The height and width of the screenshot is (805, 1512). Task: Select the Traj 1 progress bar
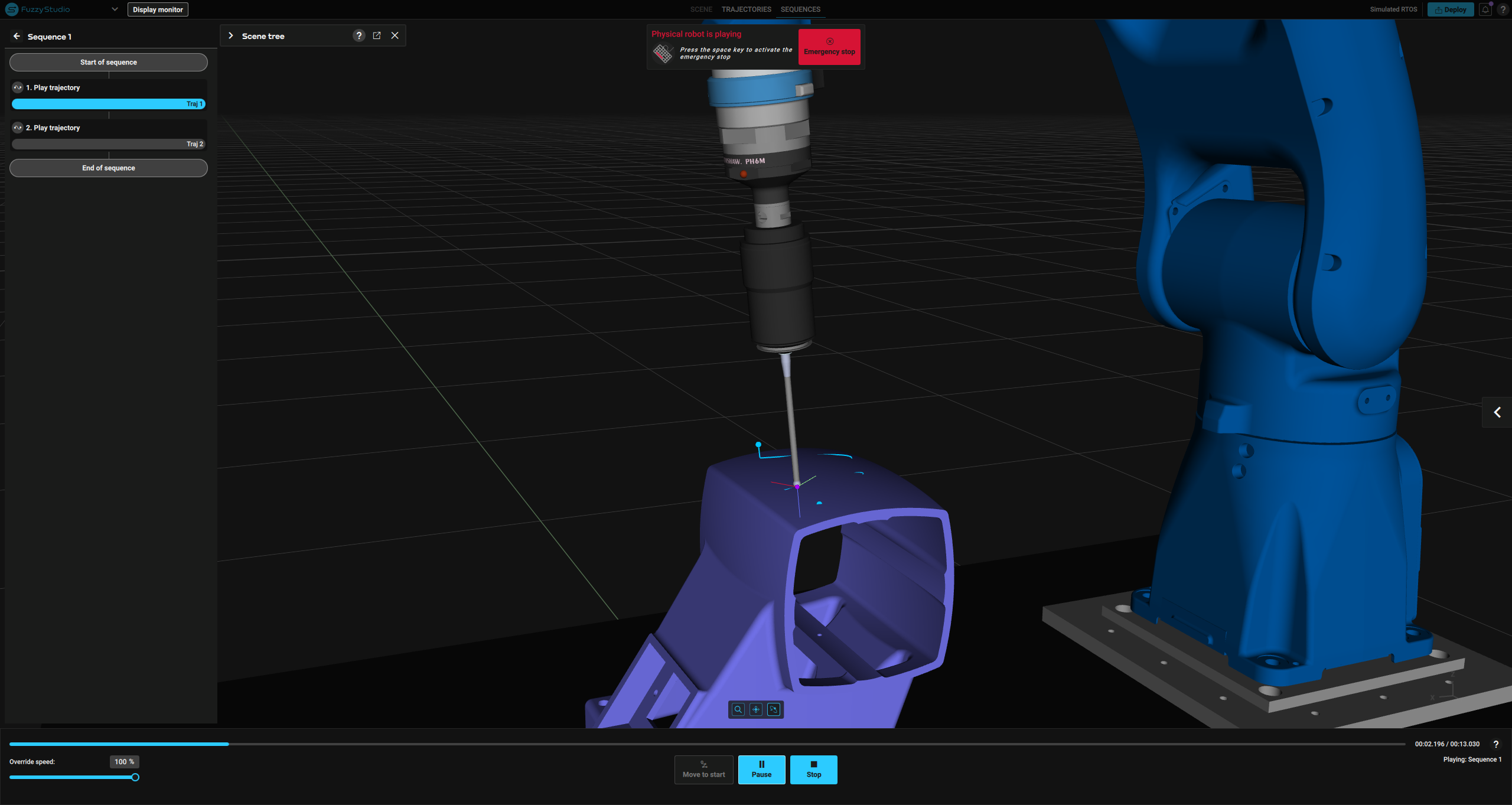coord(109,104)
